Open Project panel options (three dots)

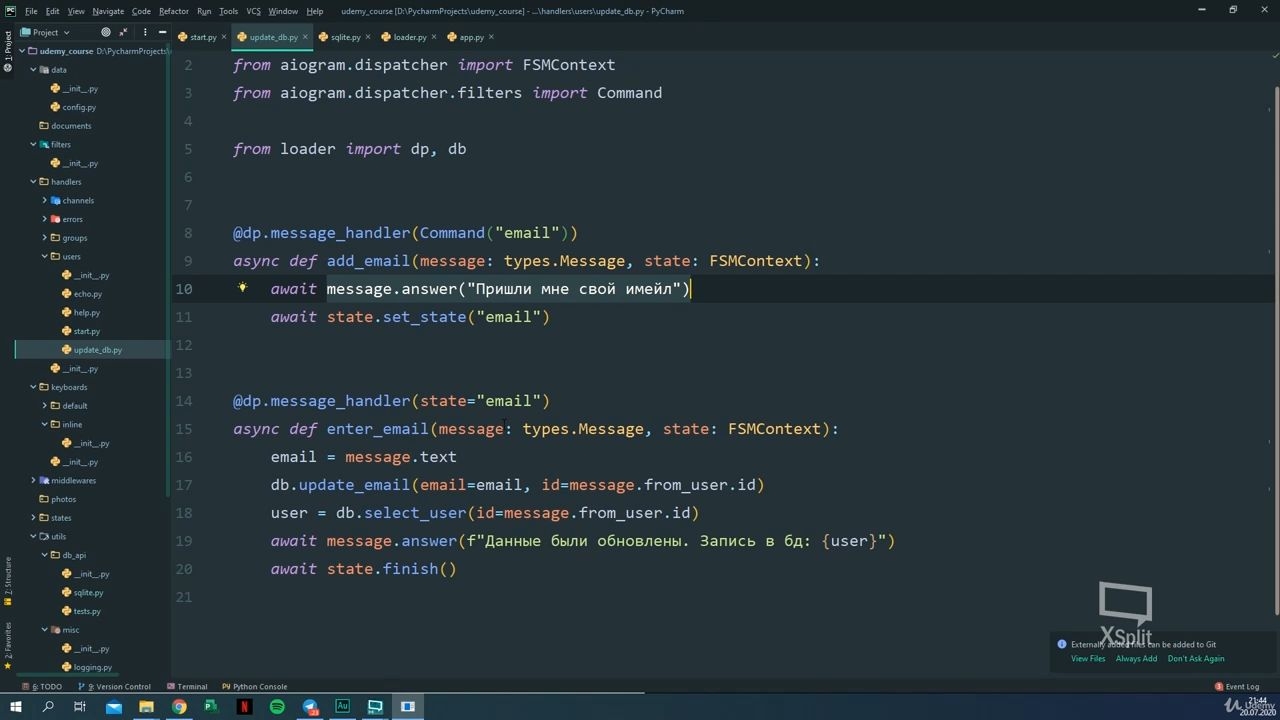coord(145,32)
